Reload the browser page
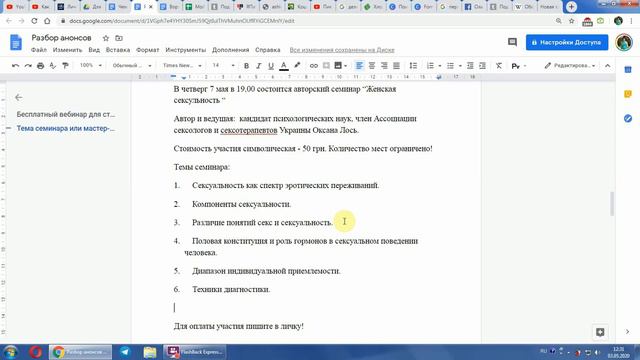640x360 pixels. [34, 21]
